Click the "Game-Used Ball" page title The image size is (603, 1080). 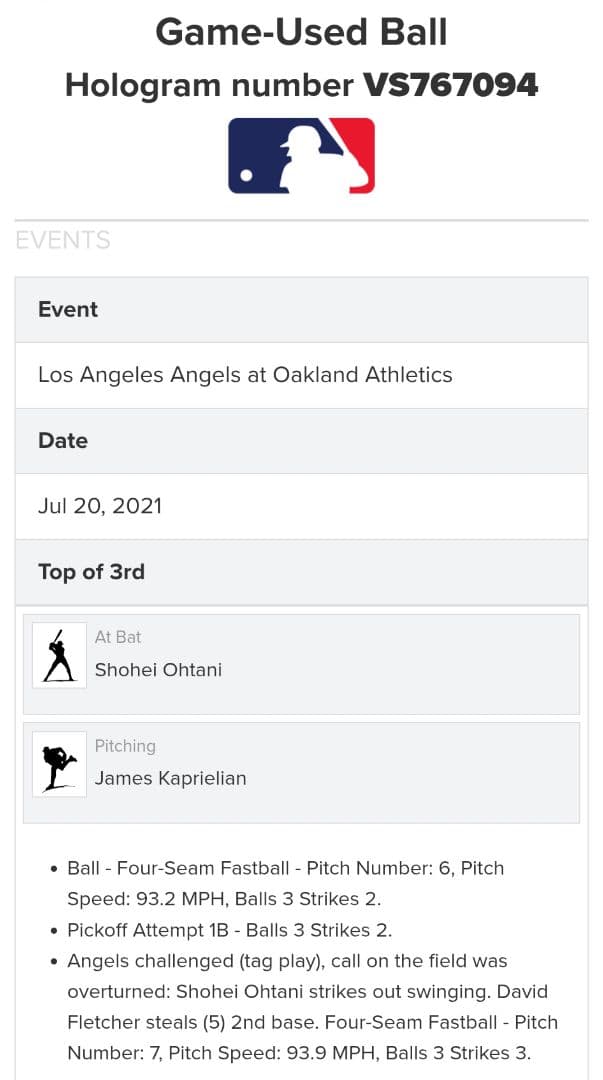pyautogui.click(x=301, y=32)
